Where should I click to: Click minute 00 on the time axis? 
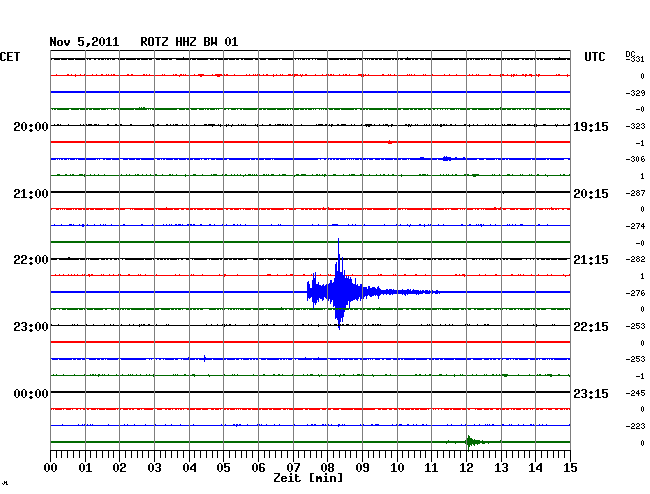pyautogui.click(x=51, y=467)
